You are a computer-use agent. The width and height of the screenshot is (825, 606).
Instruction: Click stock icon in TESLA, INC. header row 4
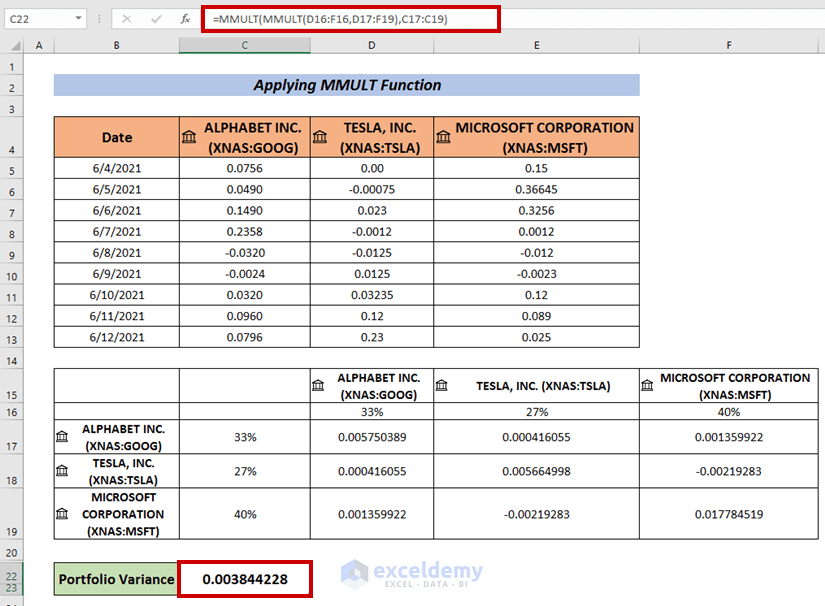coord(319,137)
